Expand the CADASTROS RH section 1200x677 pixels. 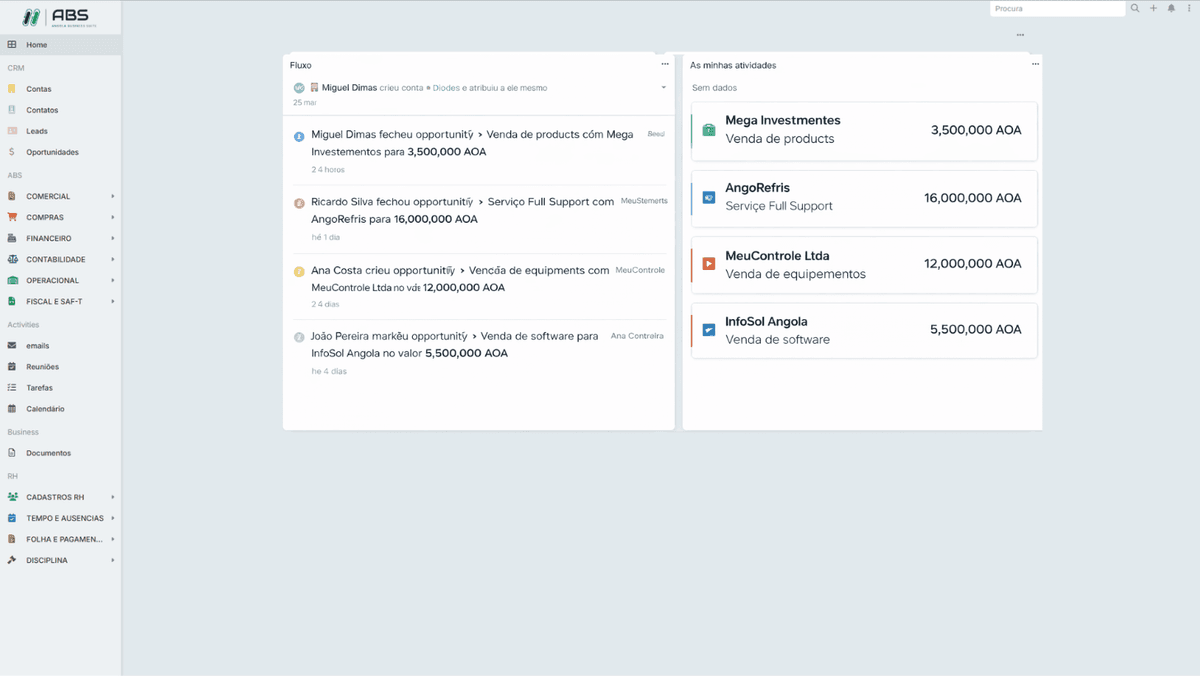click(55, 496)
